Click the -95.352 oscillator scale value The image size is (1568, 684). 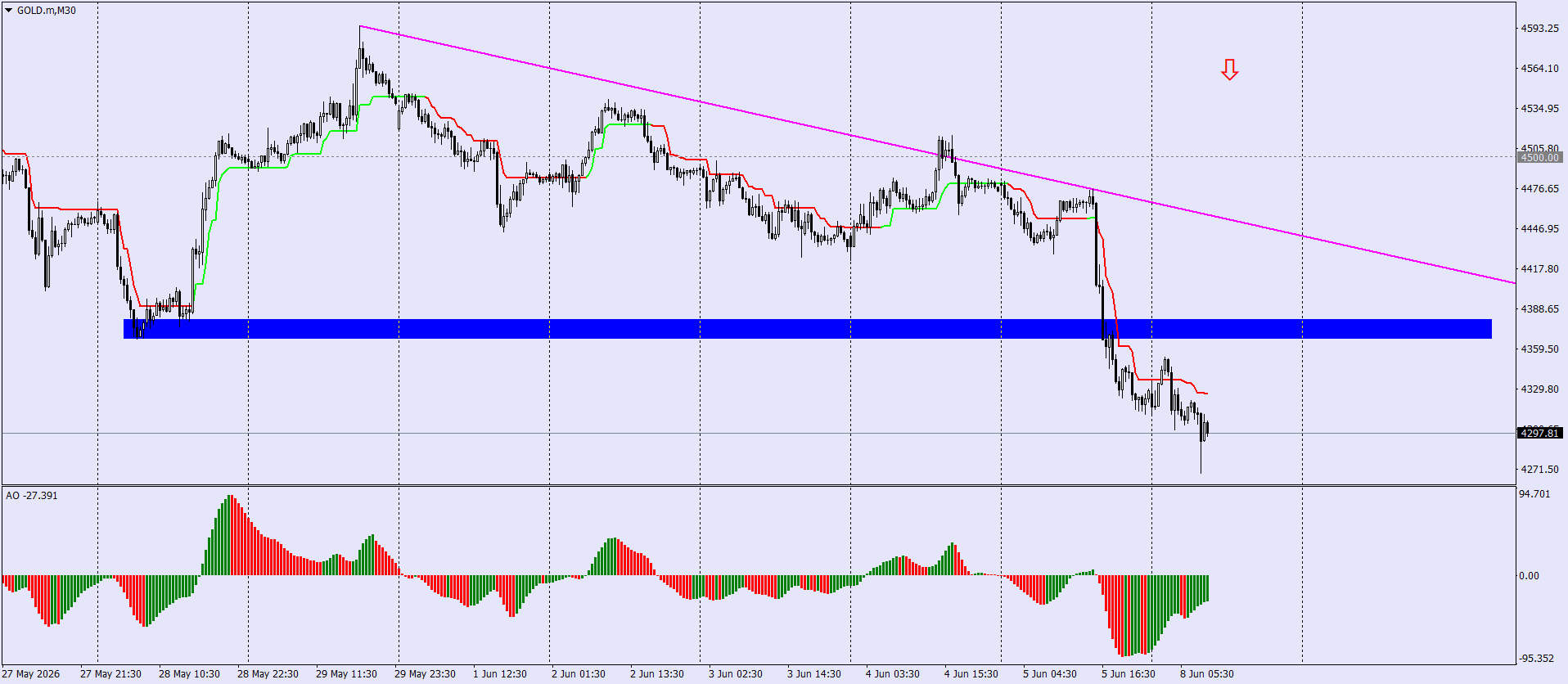[1536, 659]
